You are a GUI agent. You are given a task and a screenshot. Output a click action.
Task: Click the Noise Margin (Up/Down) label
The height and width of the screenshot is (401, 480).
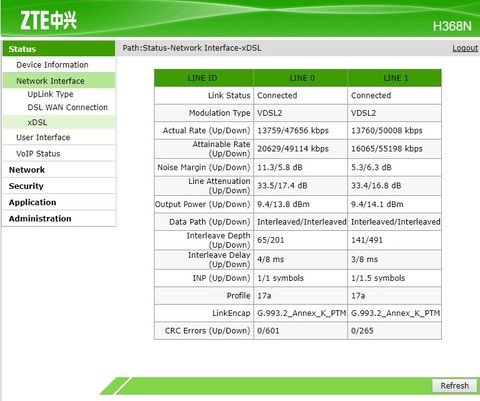tap(204, 167)
